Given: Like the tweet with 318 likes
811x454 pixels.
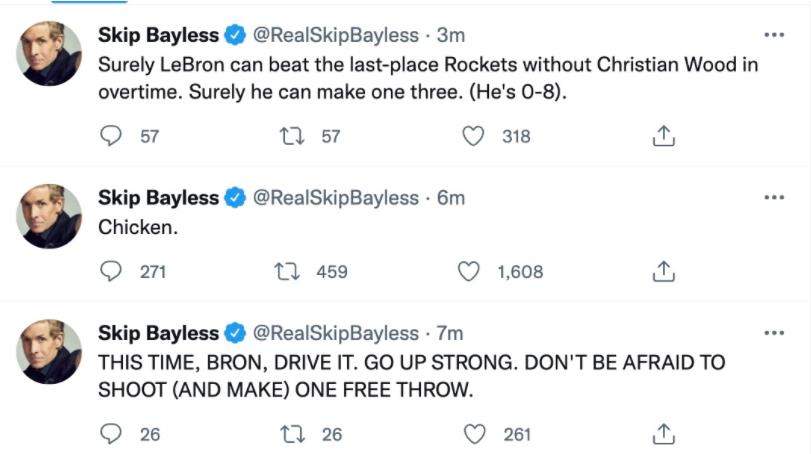Looking at the screenshot, I should point(472,136).
